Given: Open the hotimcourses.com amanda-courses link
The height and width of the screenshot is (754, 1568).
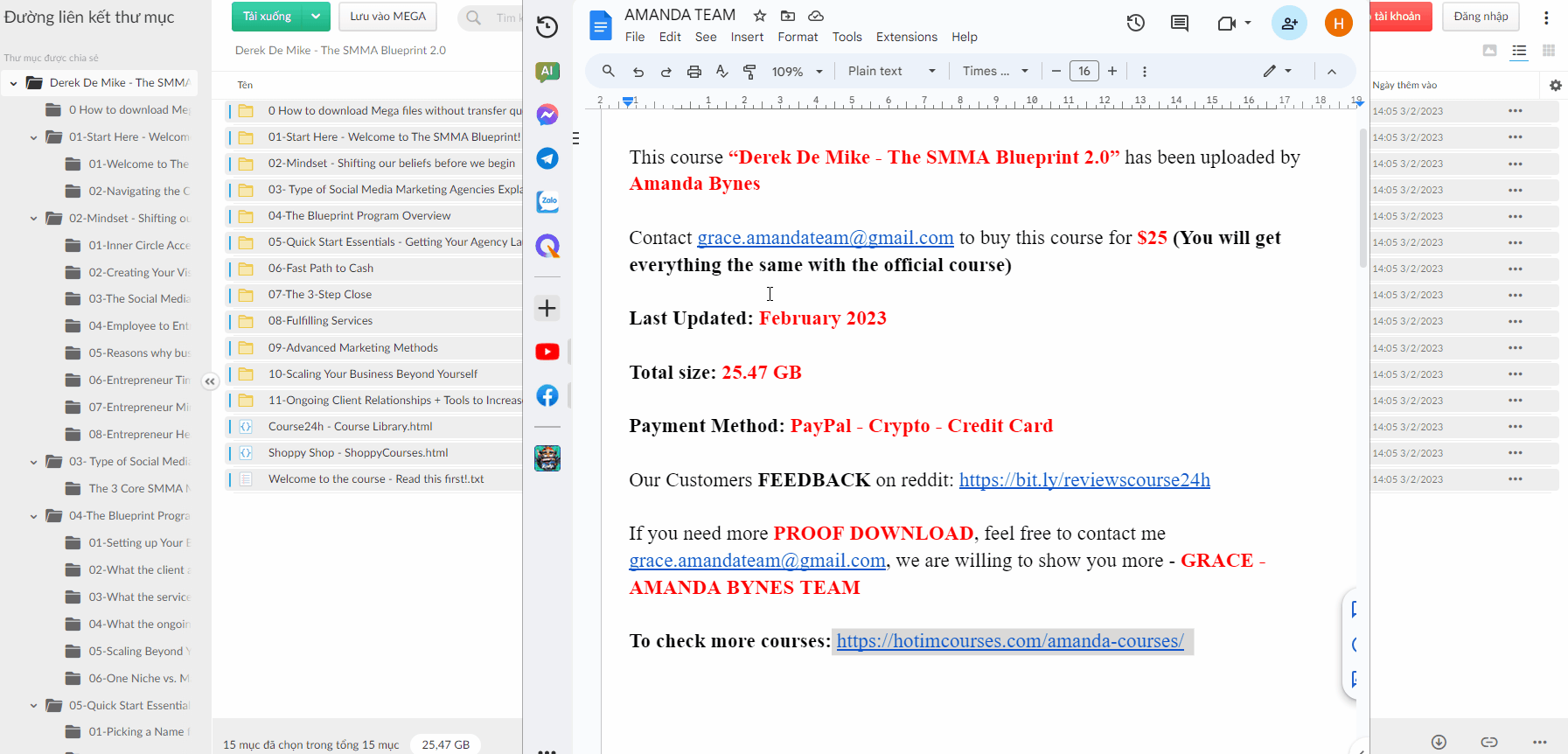Looking at the screenshot, I should click(1010, 641).
